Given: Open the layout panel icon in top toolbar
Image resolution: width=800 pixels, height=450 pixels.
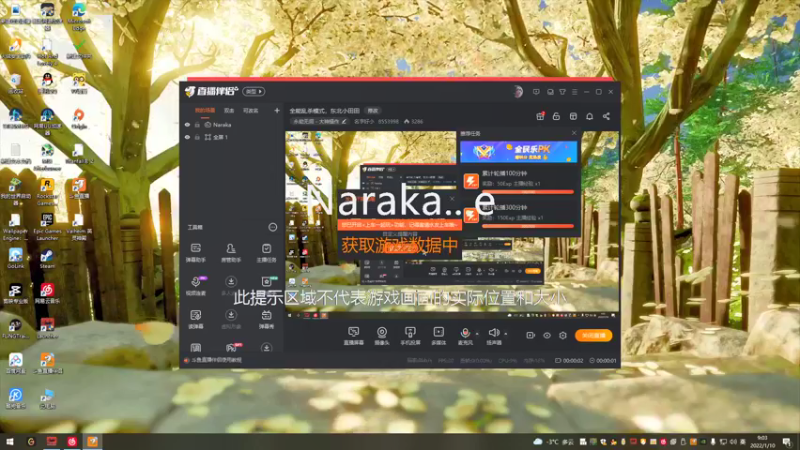Looking at the screenshot, I should pyautogui.click(x=573, y=116).
